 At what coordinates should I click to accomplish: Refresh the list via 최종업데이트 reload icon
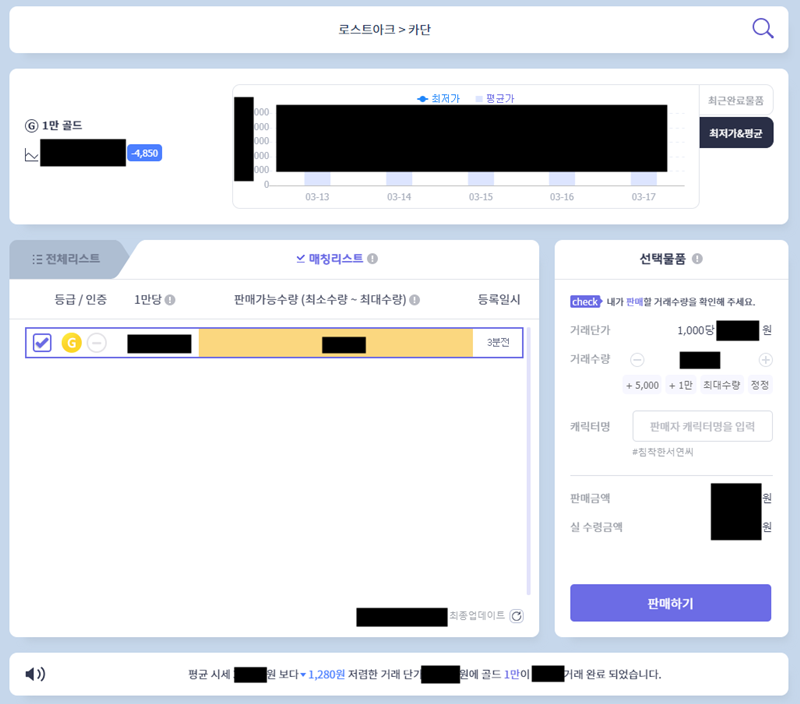[516, 616]
